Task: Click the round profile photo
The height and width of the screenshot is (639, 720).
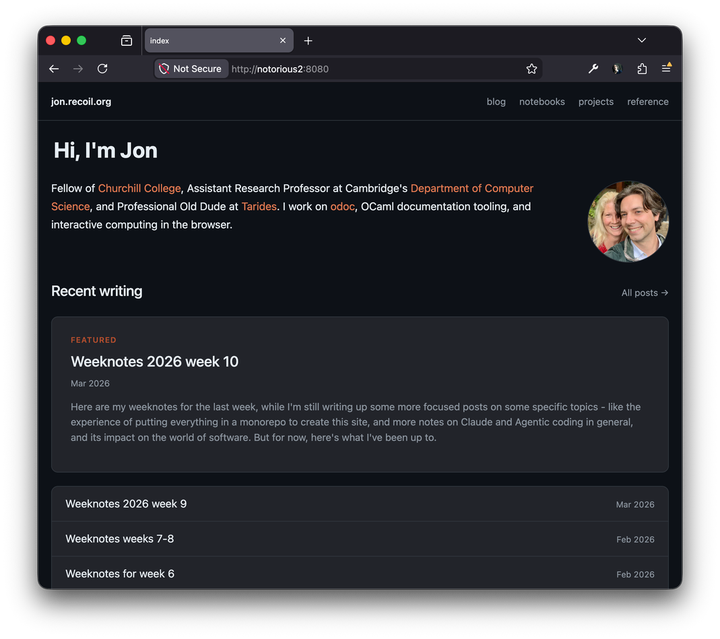Action: (628, 222)
